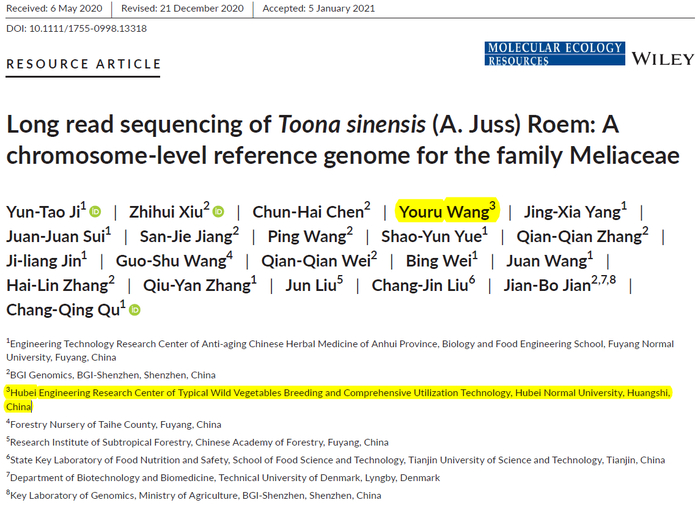Click author name Jian-Bo Jian
Viewport: 698px width, 511px height.
[571, 285]
